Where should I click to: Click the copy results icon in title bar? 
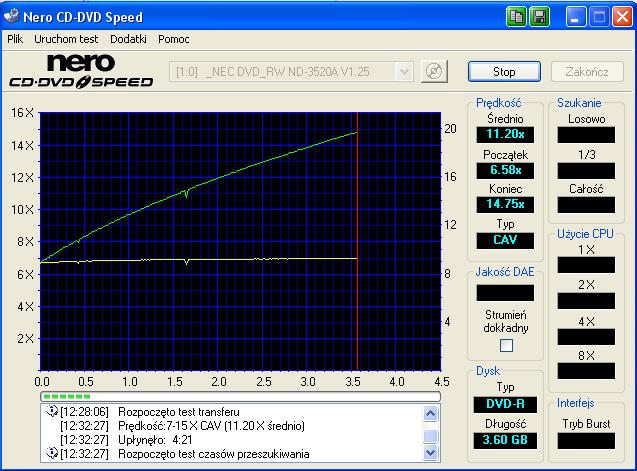coord(516,17)
